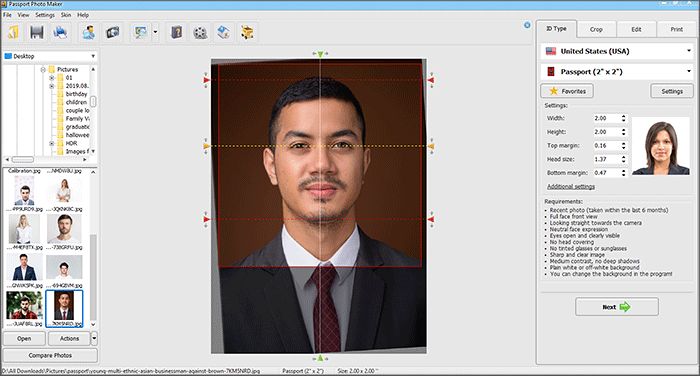Select the thumbnail ending 738GRFU.jpg

tap(64, 232)
